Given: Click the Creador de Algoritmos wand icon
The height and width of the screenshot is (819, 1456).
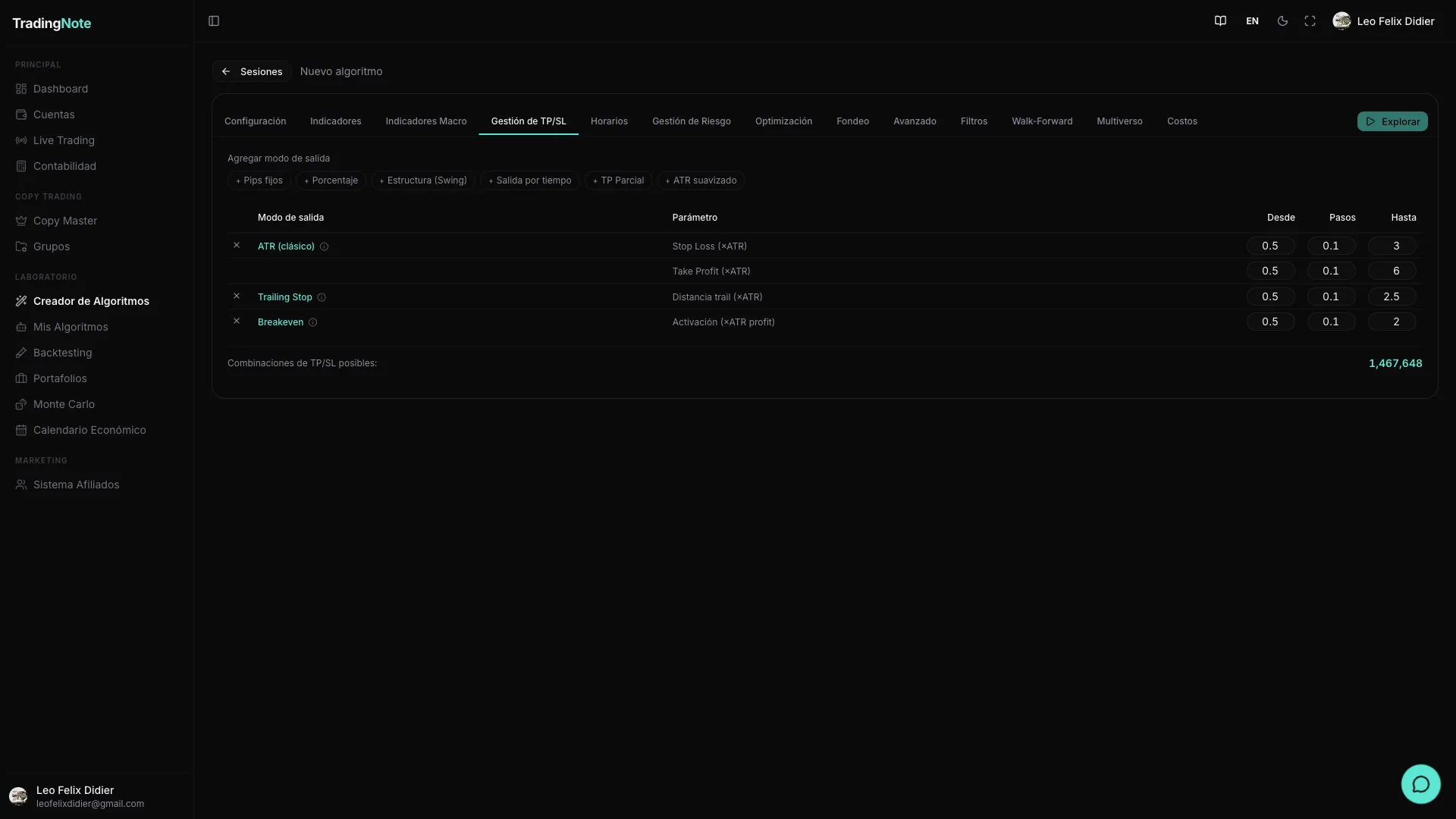Looking at the screenshot, I should (x=21, y=301).
